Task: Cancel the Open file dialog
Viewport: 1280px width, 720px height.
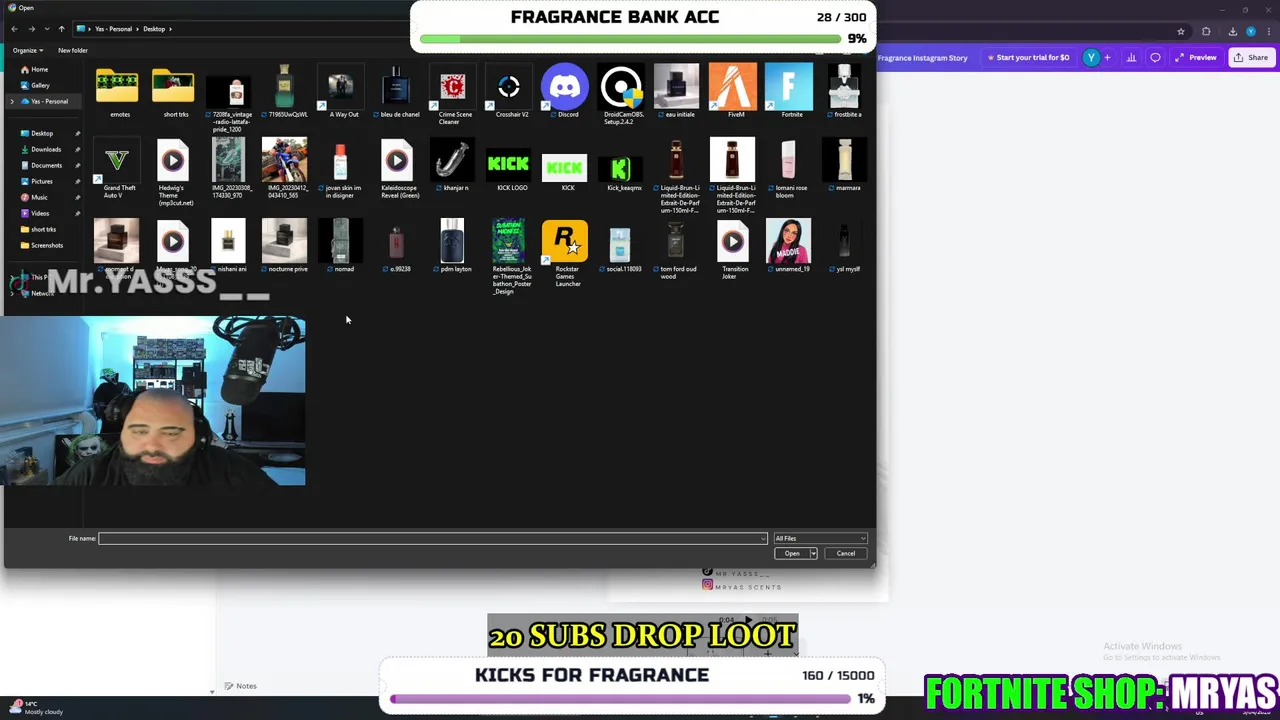Action: 846,554
